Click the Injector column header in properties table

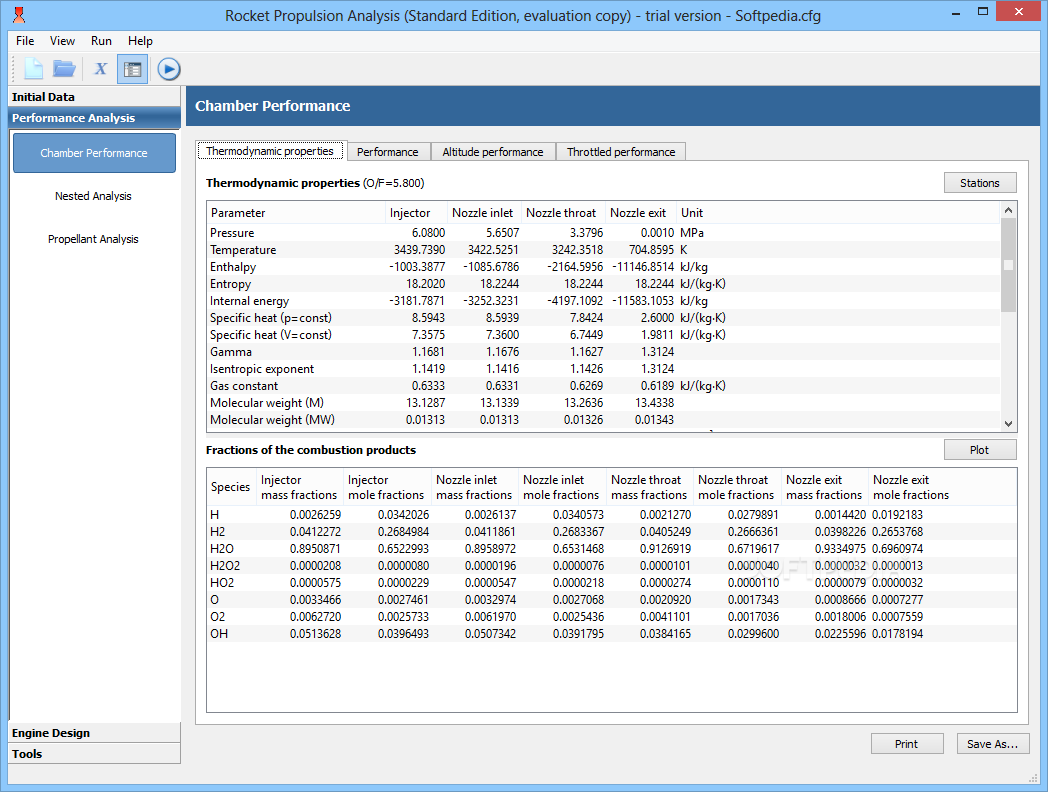tap(416, 213)
